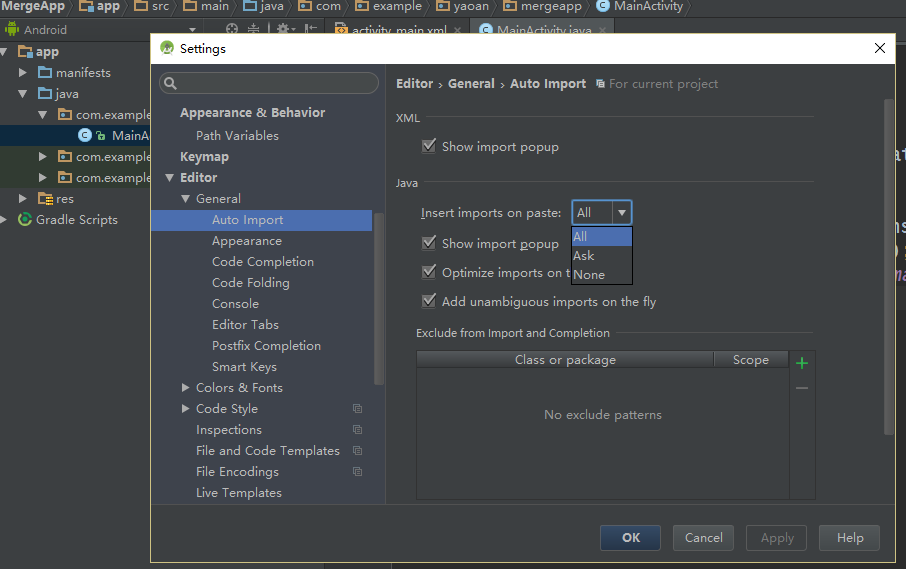Click the plus icon to add exclude pattern
This screenshot has width=906, height=569.
801,363
